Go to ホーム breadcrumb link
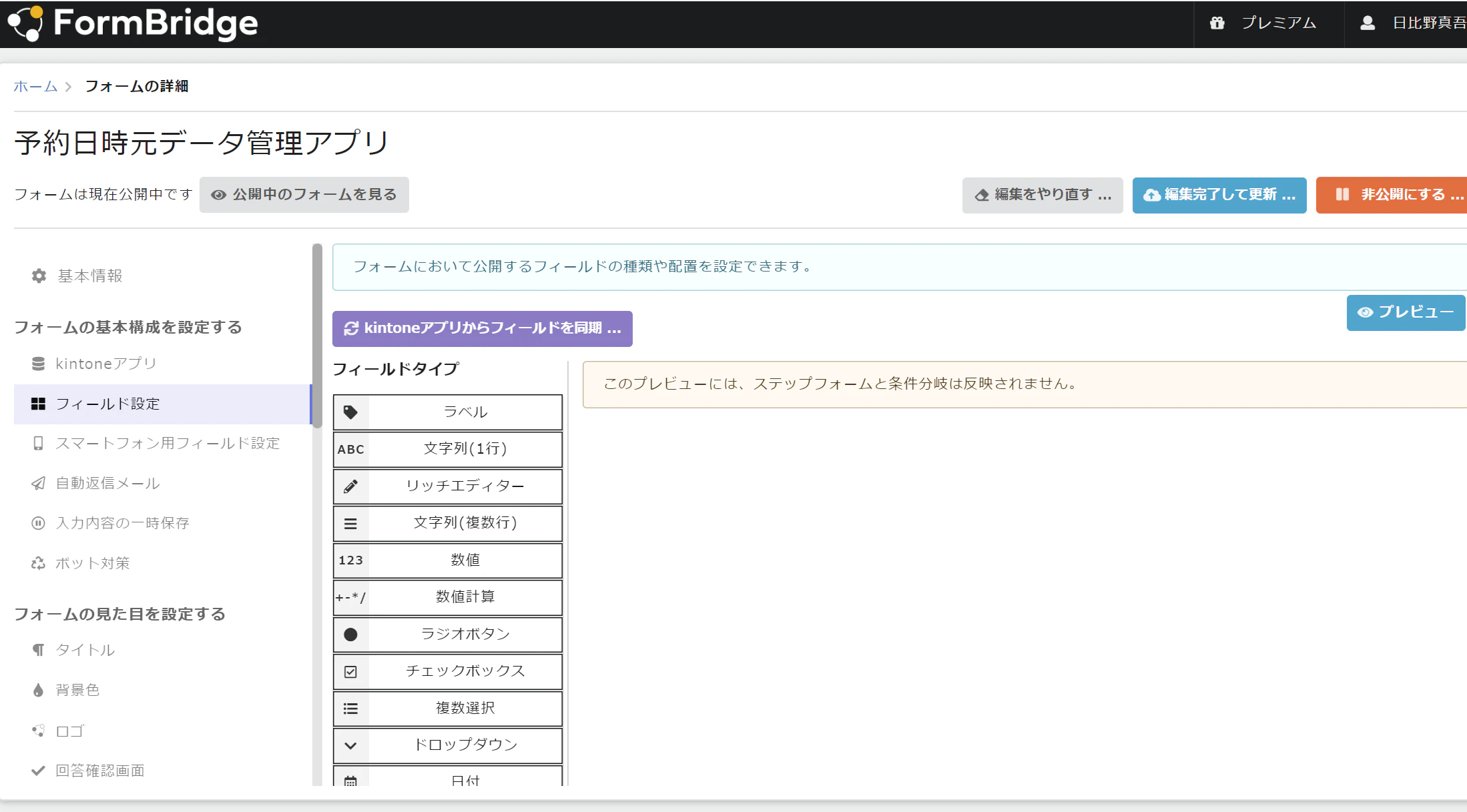Image resolution: width=1467 pixels, height=812 pixels. (35, 87)
